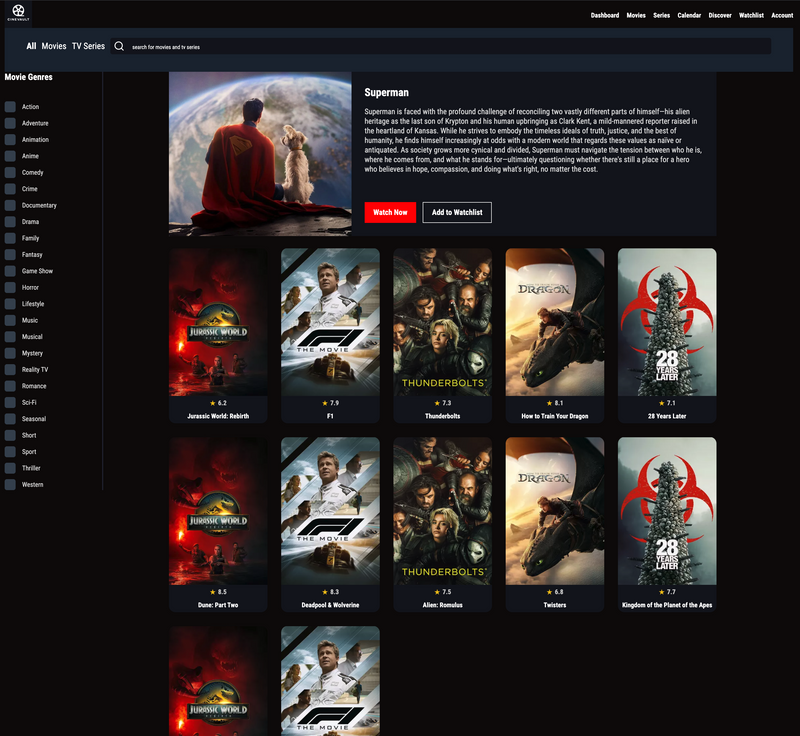Viewport: 800px width, 736px height.
Task: Enable the Romance genre checkbox
Action: point(10,386)
